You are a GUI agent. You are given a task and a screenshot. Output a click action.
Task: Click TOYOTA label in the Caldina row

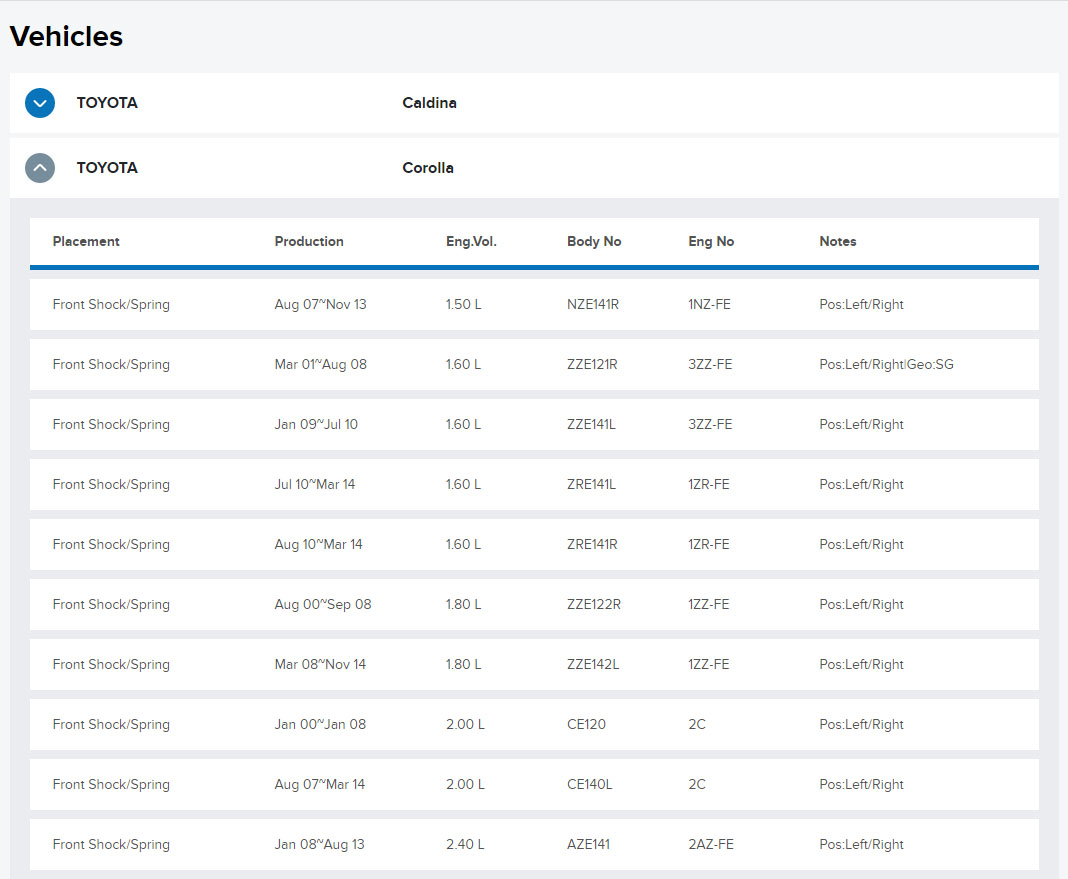[107, 103]
